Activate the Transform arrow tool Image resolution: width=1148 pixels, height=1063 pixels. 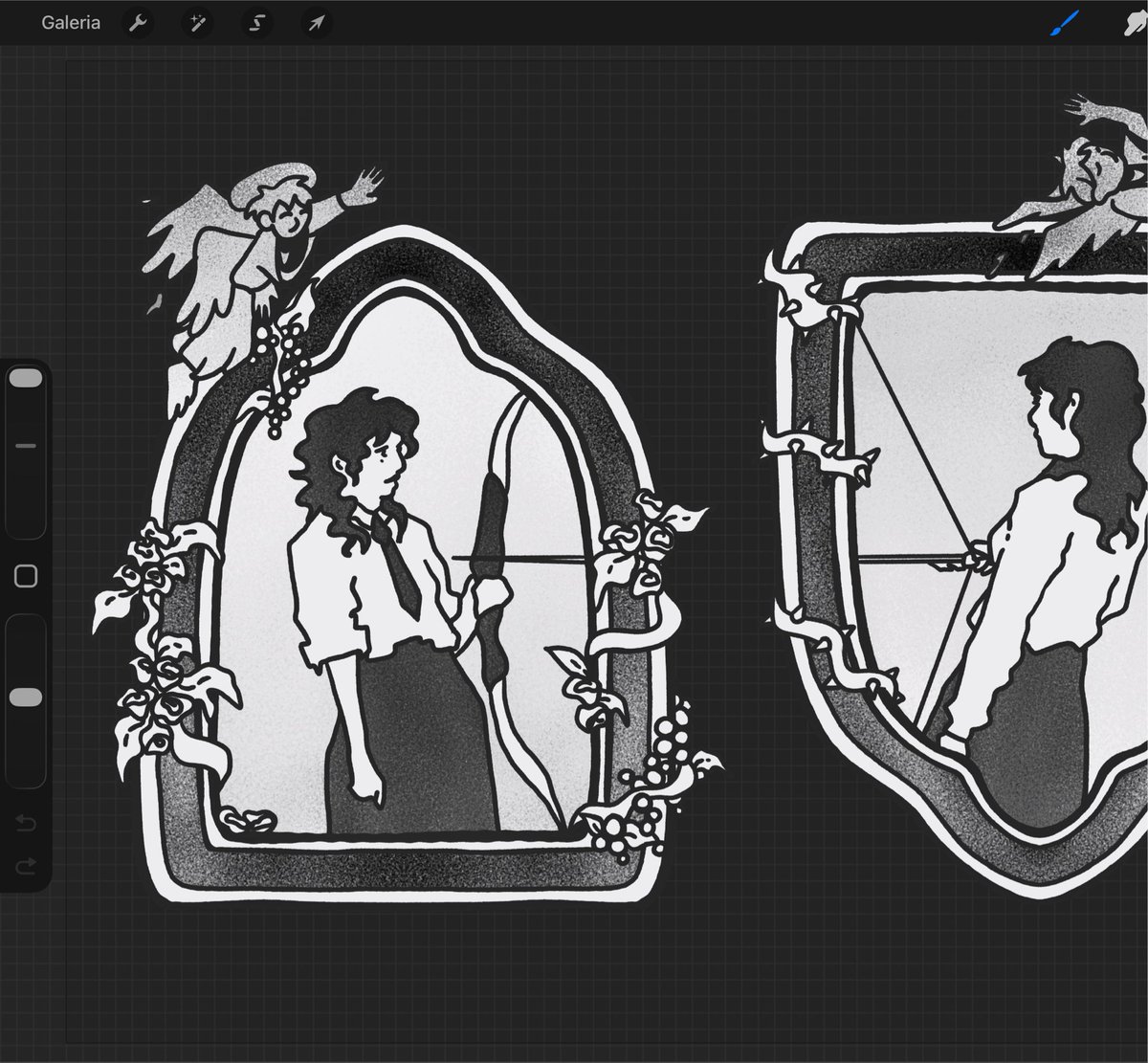point(315,23)
